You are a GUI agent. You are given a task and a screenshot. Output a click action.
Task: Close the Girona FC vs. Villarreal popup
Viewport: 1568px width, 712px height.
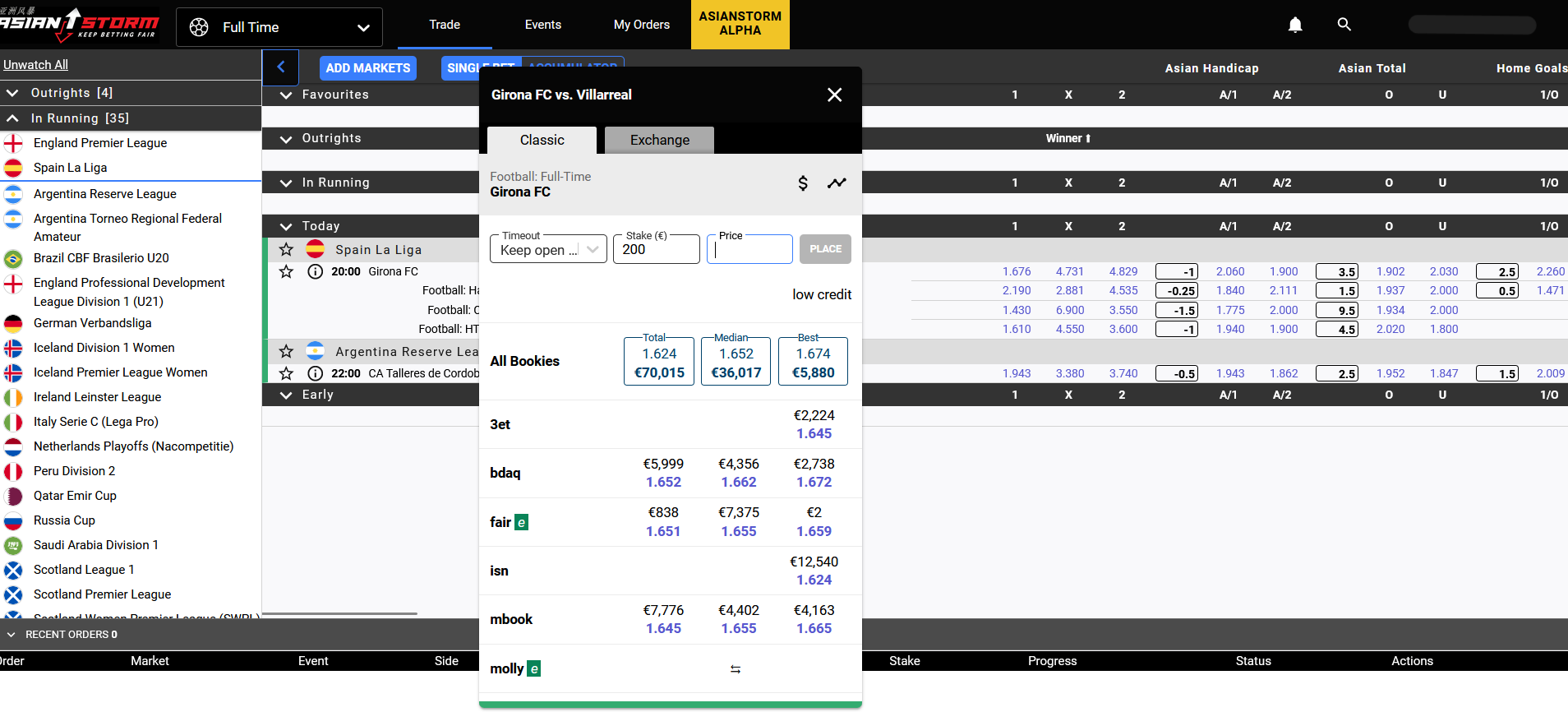[x=834, y=95]
